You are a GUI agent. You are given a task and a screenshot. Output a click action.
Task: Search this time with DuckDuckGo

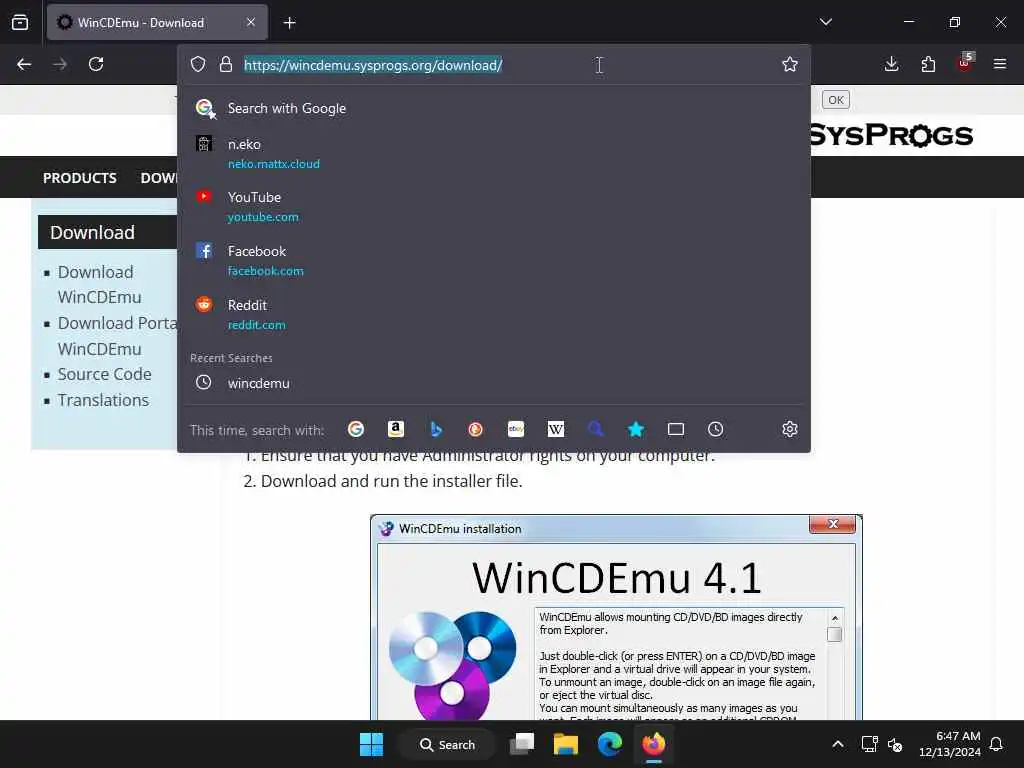pos(475,429)
